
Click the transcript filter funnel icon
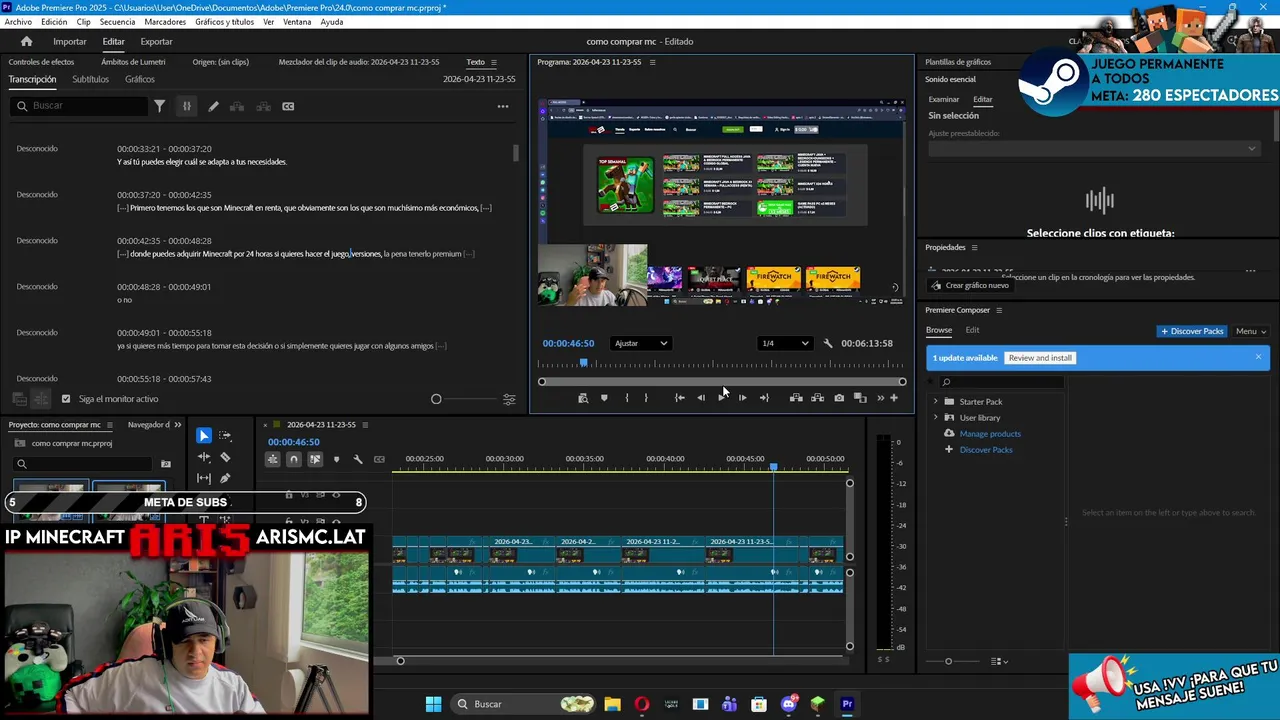pyautogui.click(x=159, y=106)
